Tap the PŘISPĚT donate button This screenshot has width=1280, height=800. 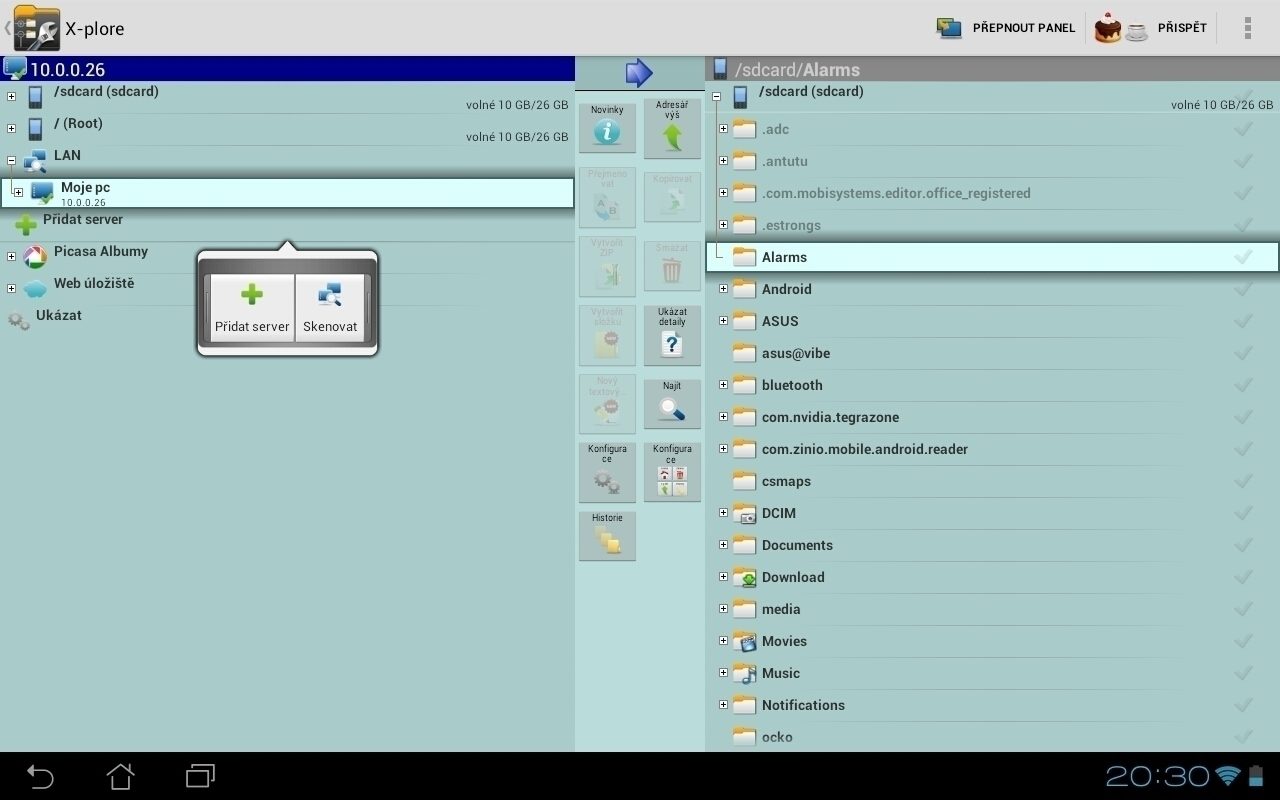1151,28
